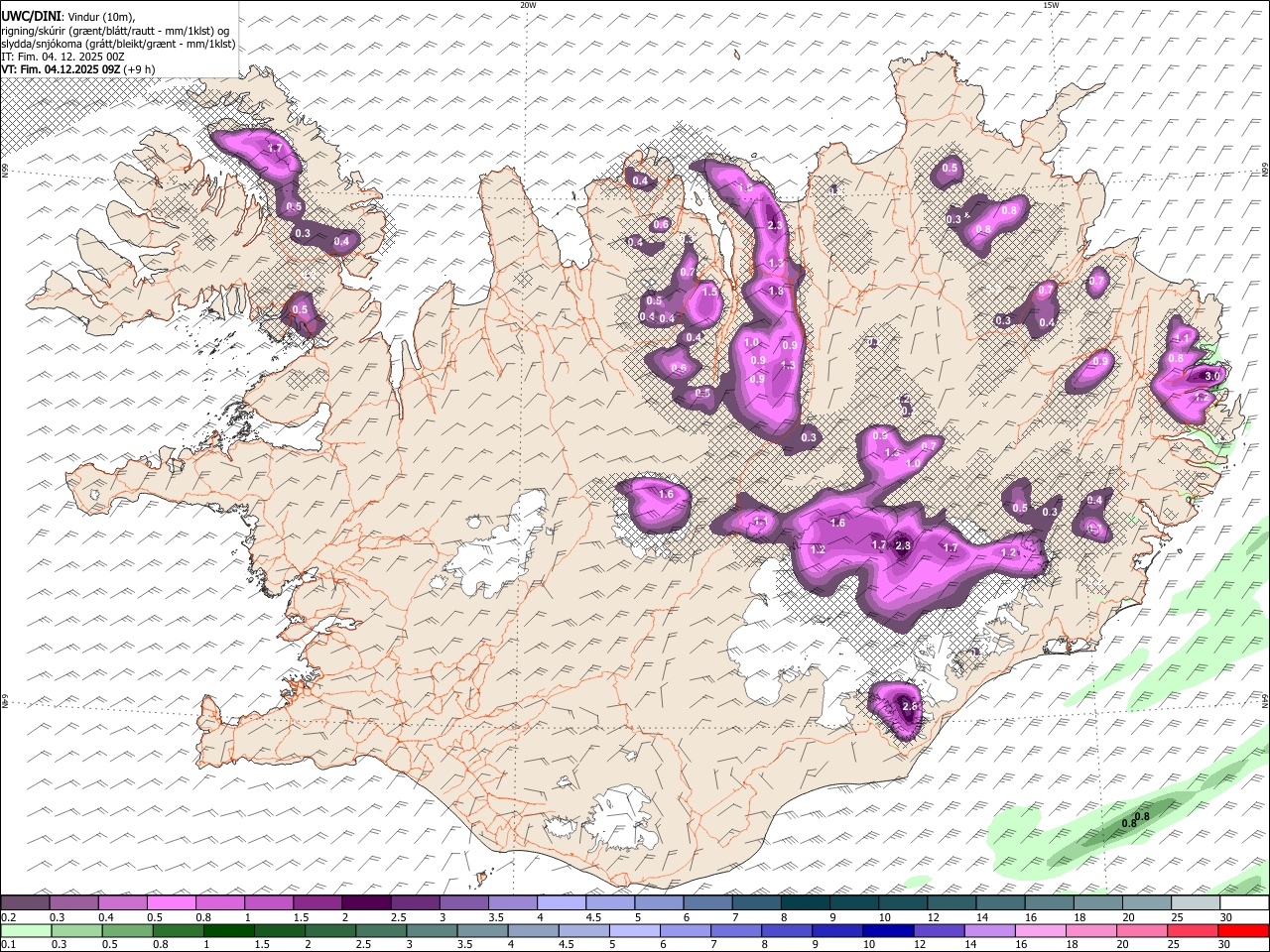Viewport: 1270px width, 952px height.
Task: Select the grey-blue 3.5–4 rain legend swatch
Action: (482, 930)
